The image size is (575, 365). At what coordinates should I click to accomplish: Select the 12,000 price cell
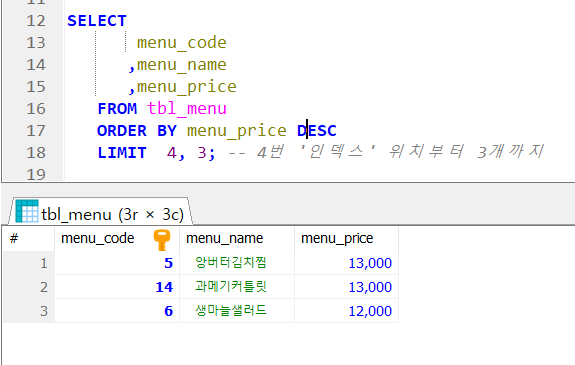[x=347, y=311]
